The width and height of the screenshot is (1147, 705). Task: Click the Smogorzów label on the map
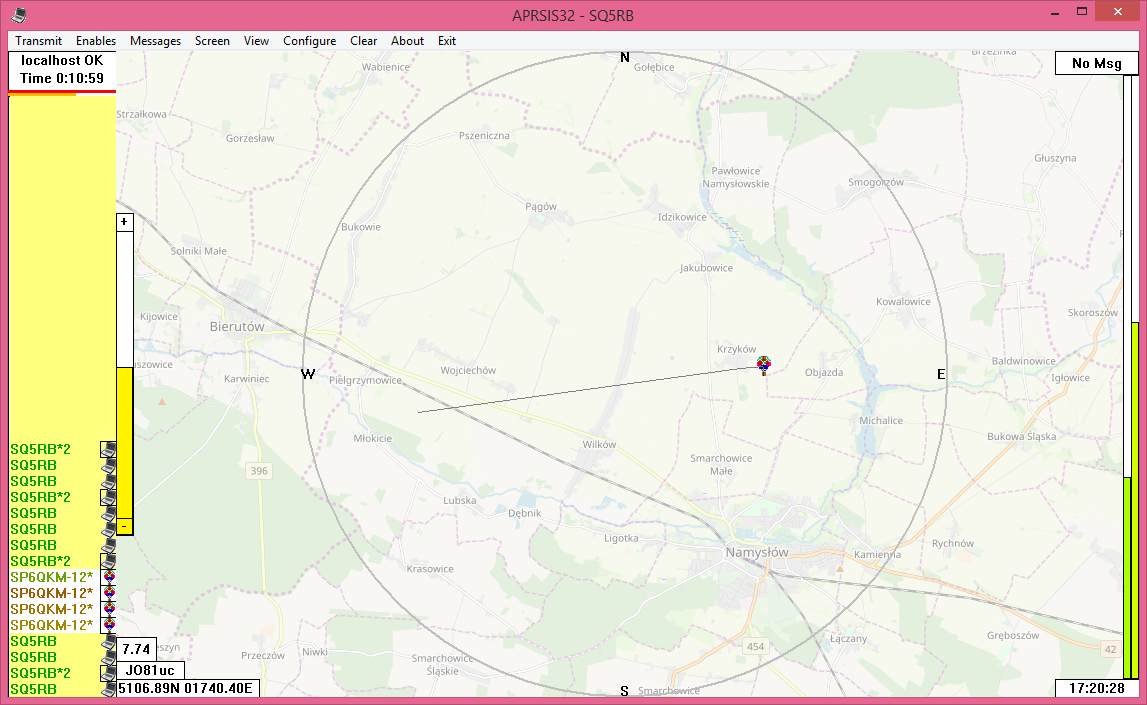point(876,182)
